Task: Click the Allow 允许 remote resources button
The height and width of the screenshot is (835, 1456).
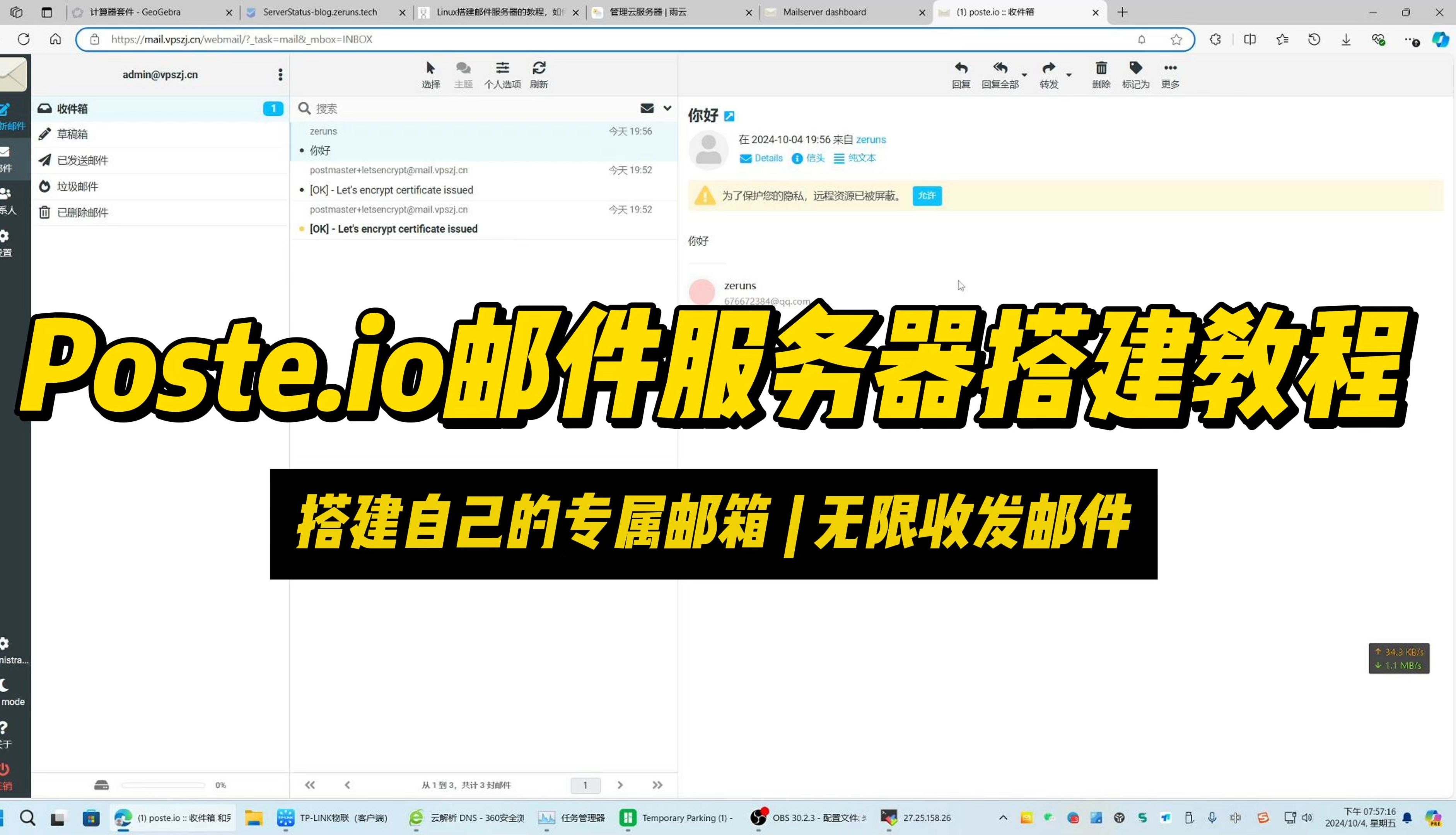Action: 927,196
